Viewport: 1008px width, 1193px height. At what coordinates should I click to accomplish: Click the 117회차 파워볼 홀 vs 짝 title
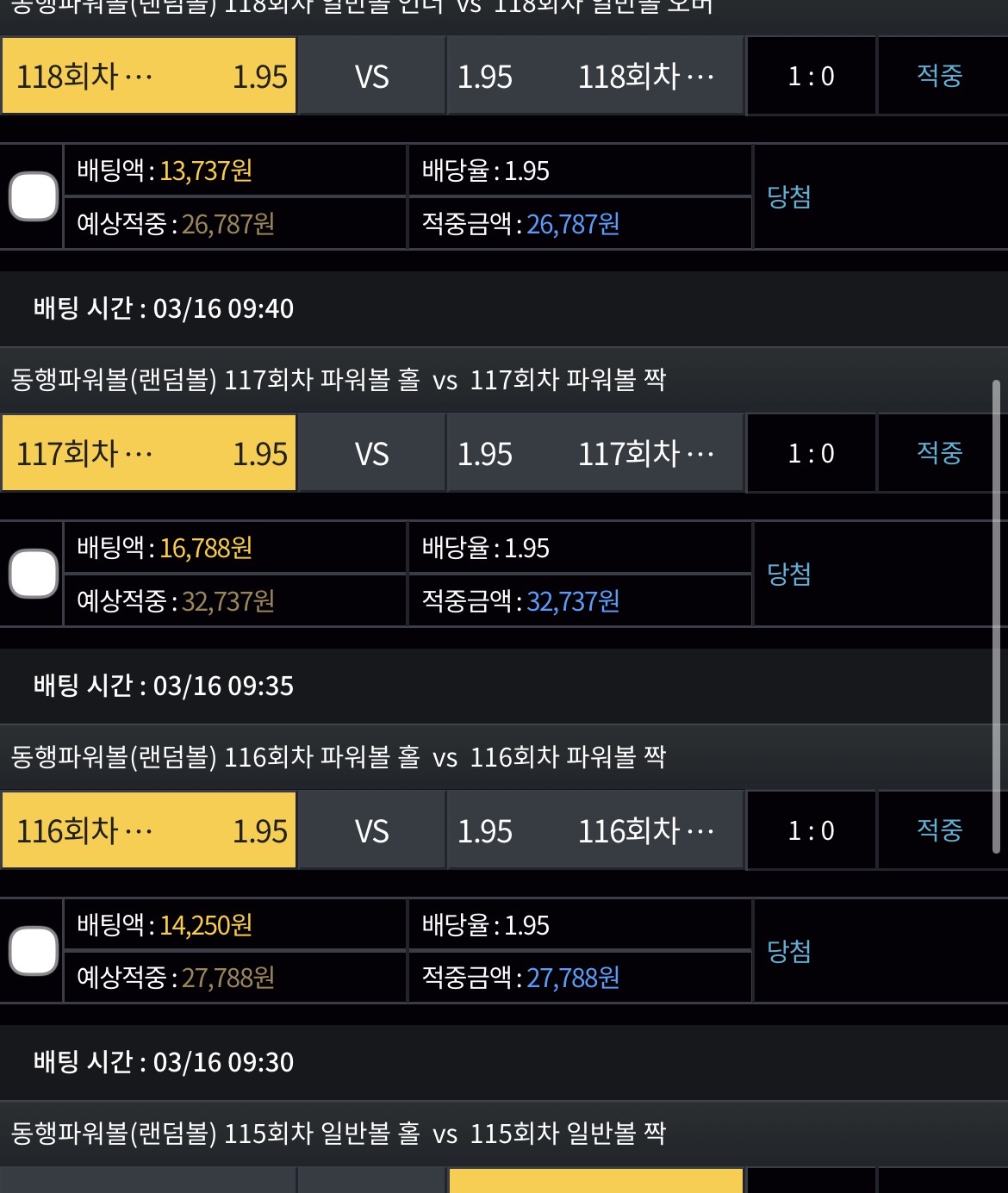tap(338, 380)
